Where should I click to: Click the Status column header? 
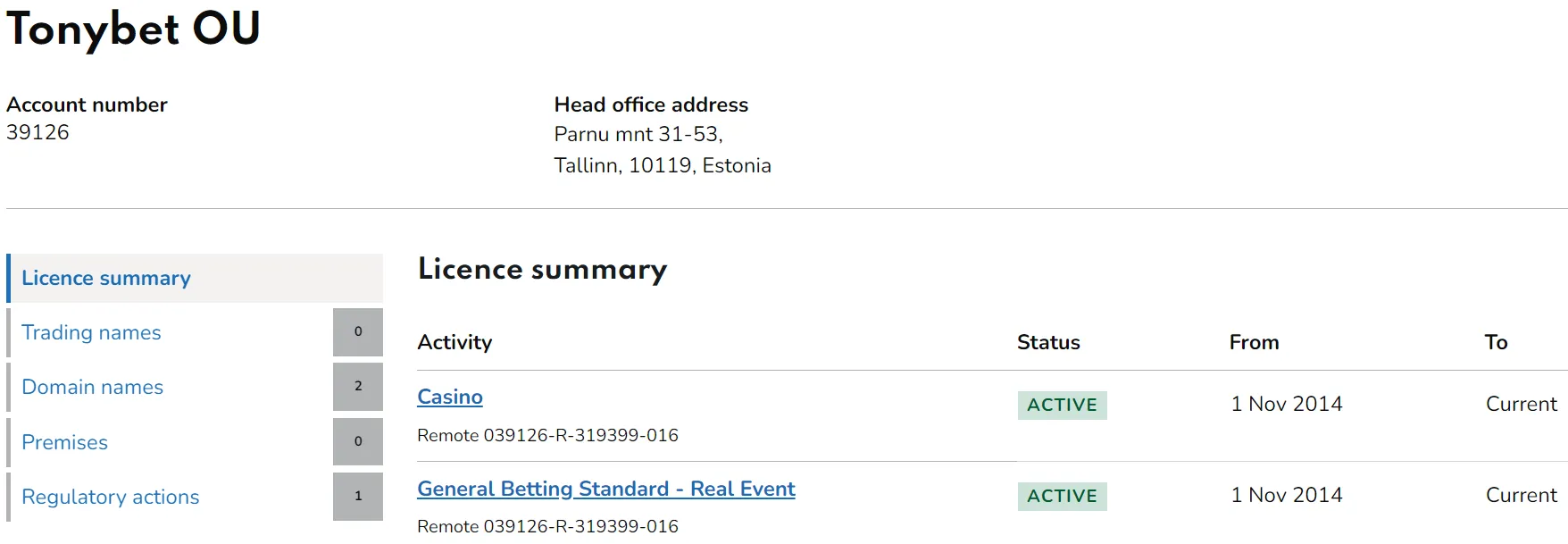click(x=1048, y=343)
